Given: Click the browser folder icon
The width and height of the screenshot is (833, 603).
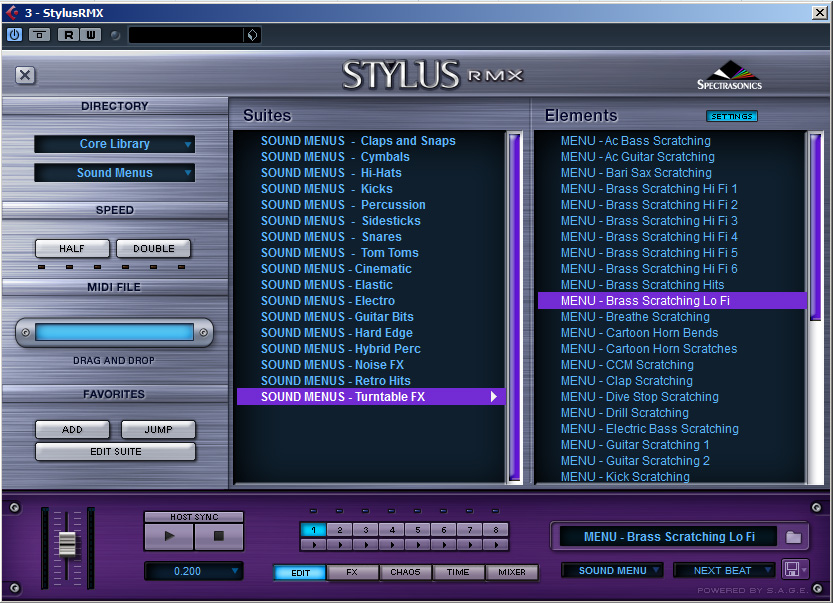Looking at the screenshot, I should tap(794, 537).
